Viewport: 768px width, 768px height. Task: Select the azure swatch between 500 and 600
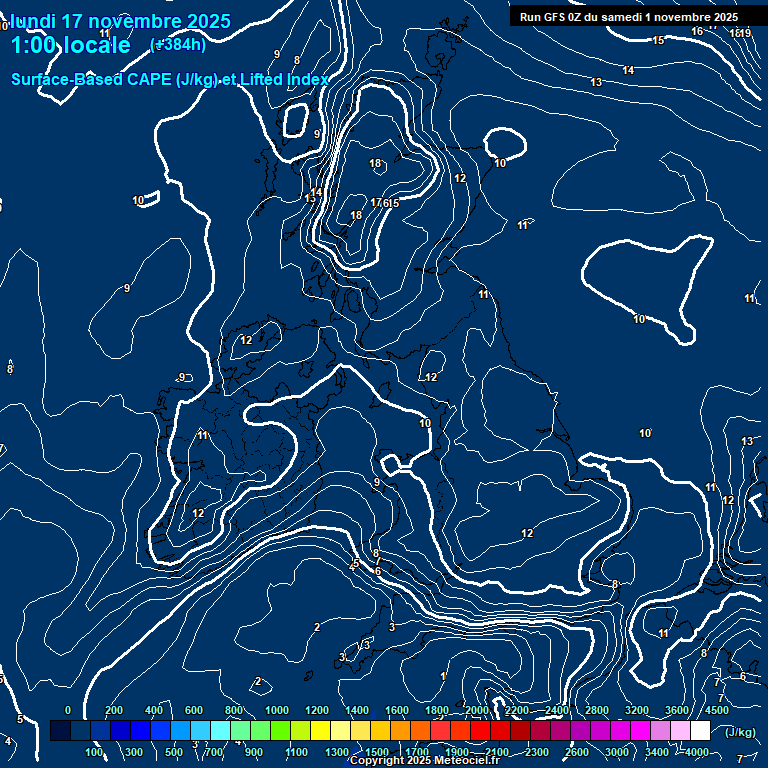coord(180,730)
